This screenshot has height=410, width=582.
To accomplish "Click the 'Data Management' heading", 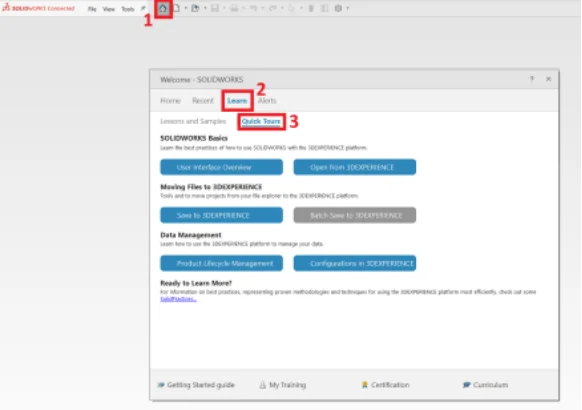I will tap(191, 235).
